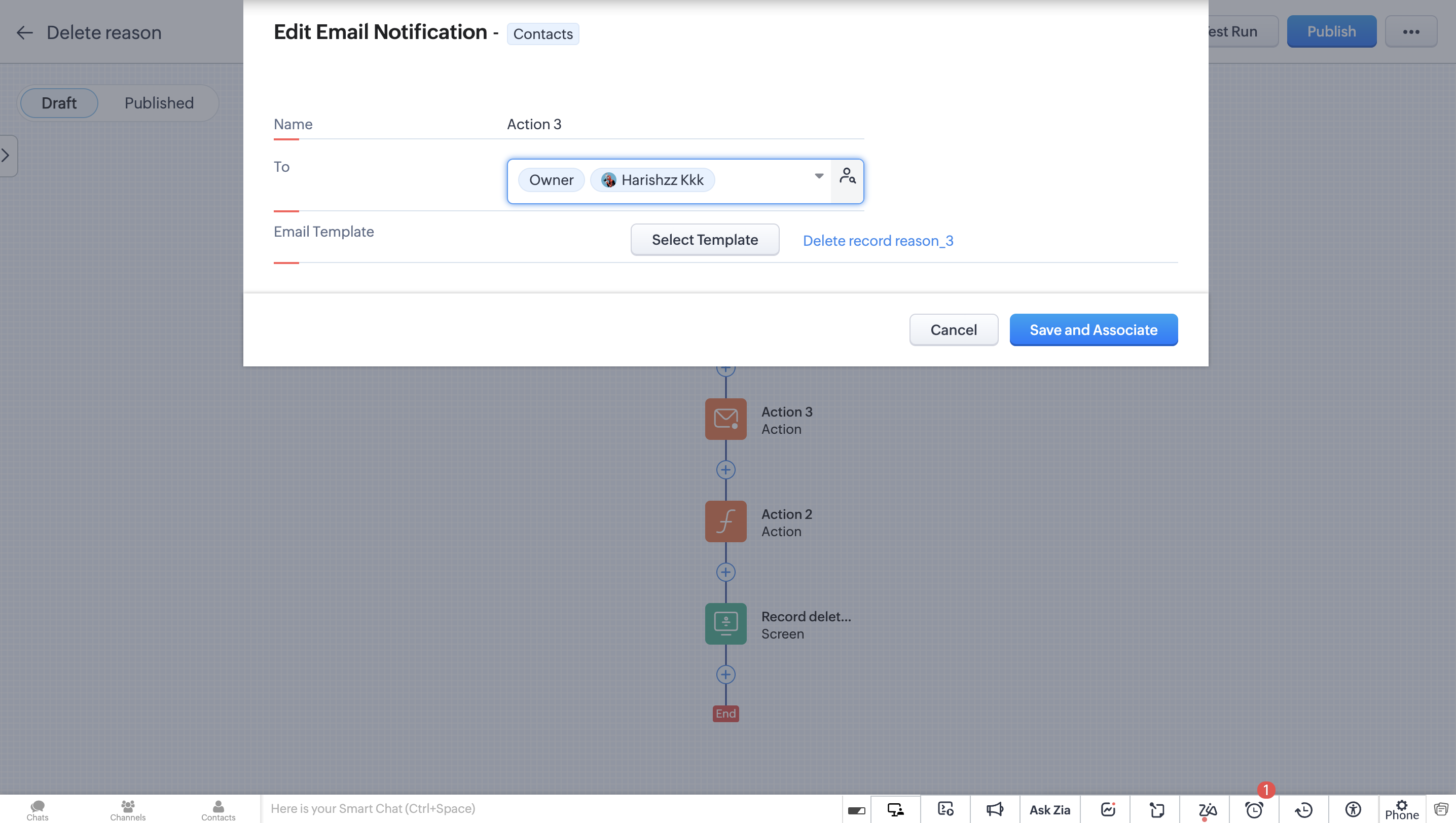Viewport: 1456px width, 823px height.
Task: Open the alarm clock reminders icon
Action: click(1254, 809)
